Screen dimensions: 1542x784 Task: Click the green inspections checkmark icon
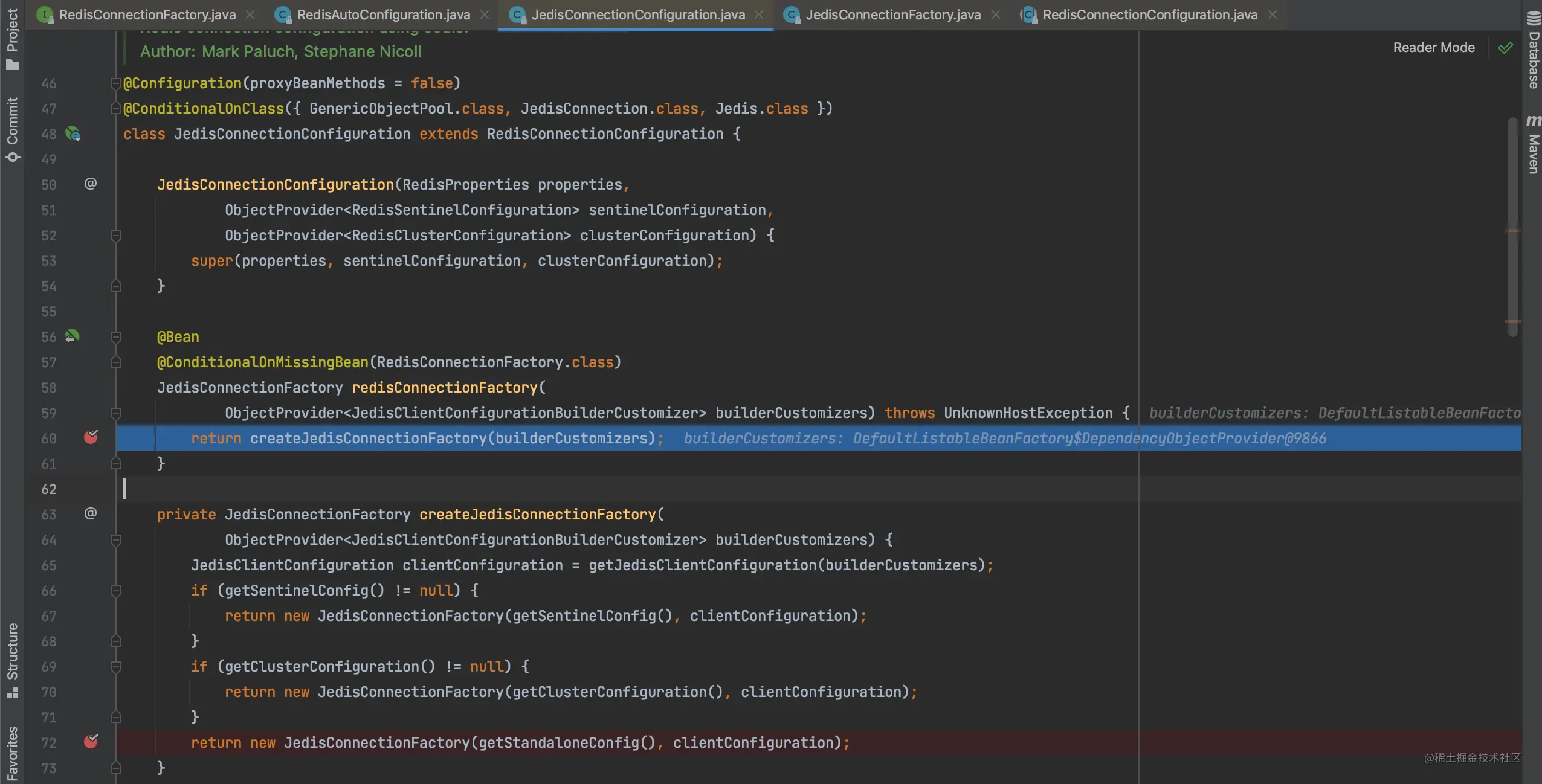1506,47
